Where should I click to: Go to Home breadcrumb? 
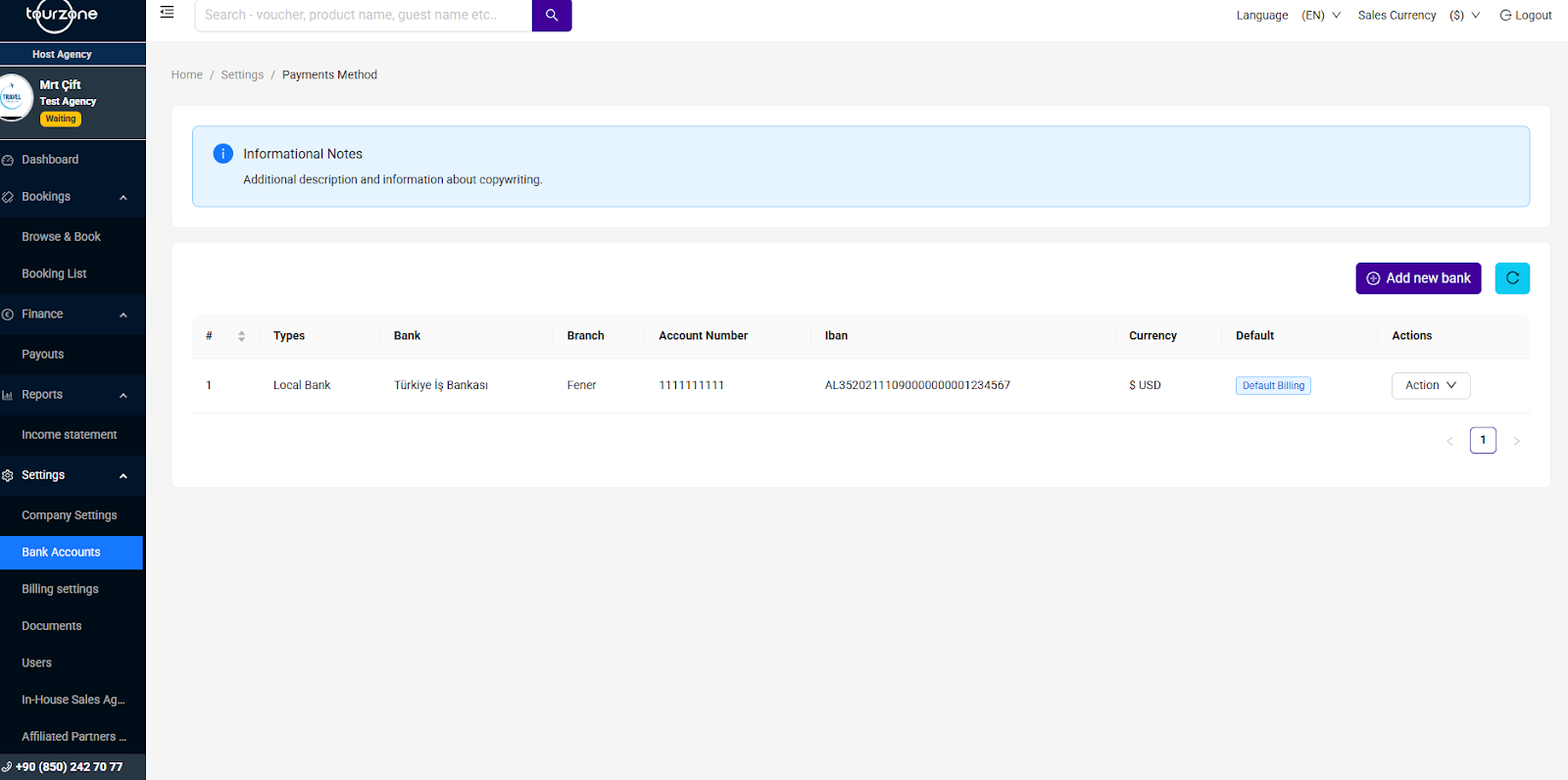(187, 75)
